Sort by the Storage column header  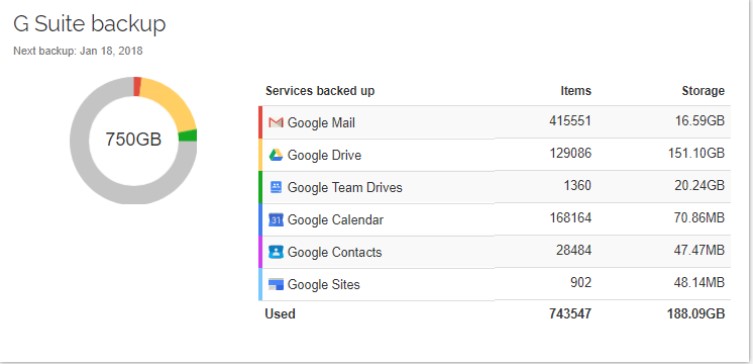point(703,91)
